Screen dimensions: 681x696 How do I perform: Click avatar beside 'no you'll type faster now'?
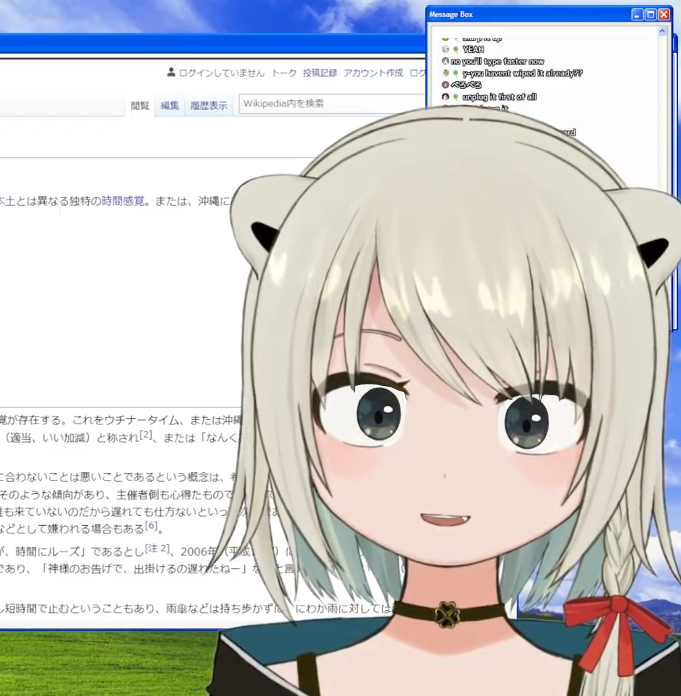[446, 61]
